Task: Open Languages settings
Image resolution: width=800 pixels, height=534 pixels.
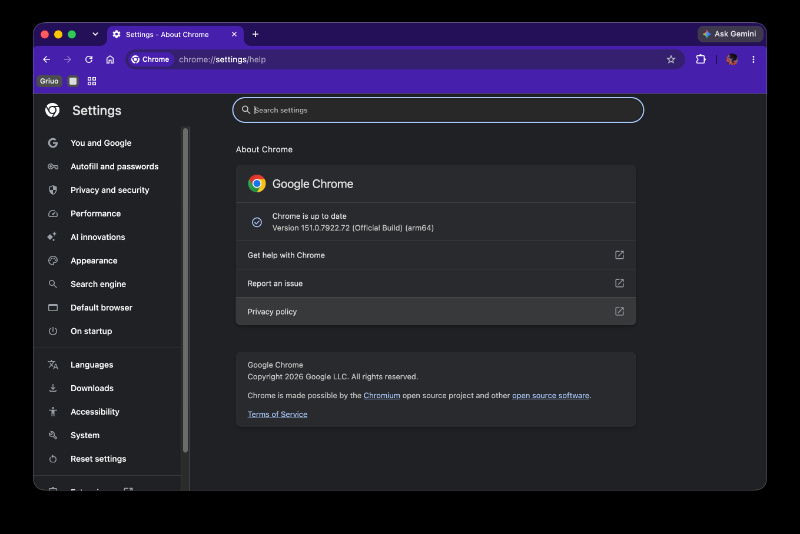Action: point(92,365)
